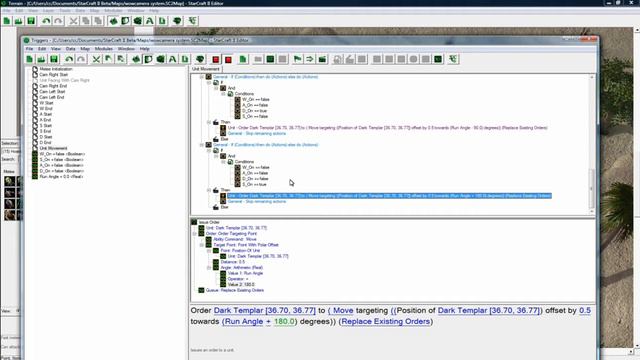Image resolution: width=640 pixels, height=360 pixels.
Task: Click Test Document icon in Terrain window toolbar
Action: click(x=192, y=21)
